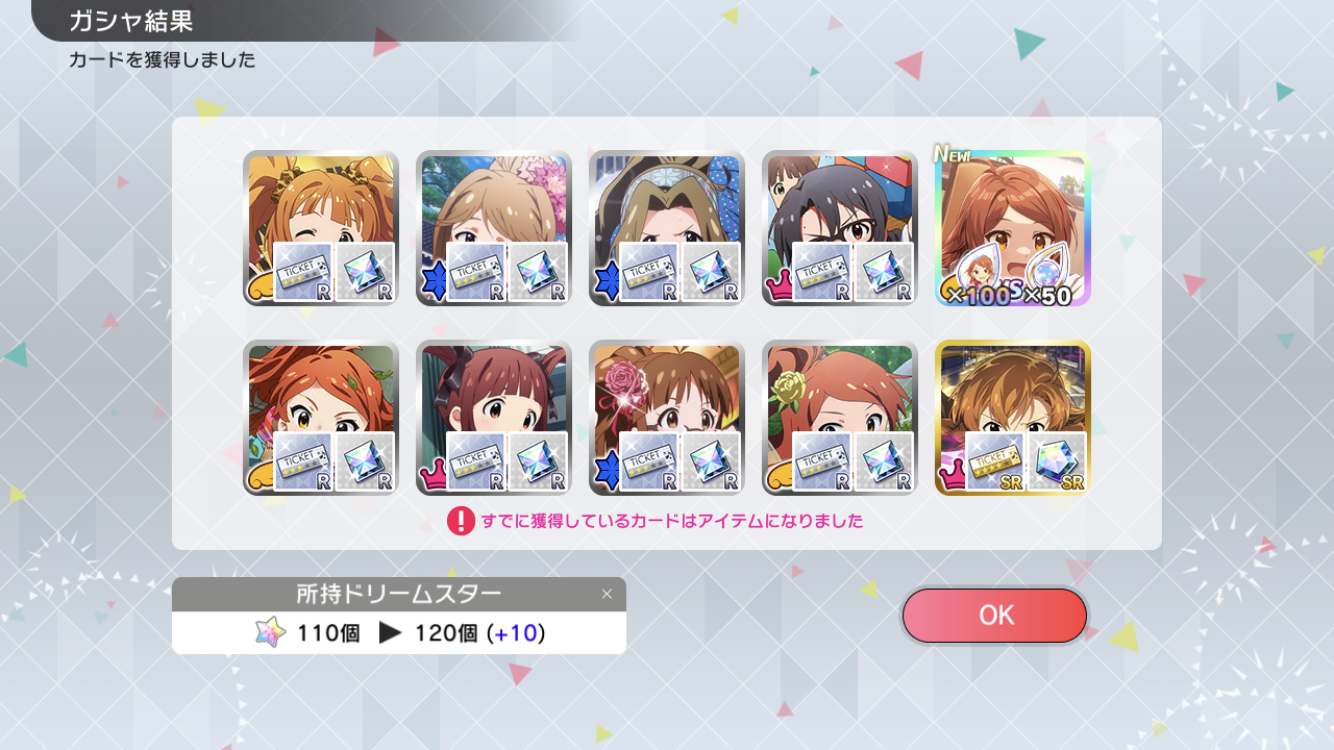The width and height of the screenshot is (1334, 750).
Task: Select the NEW rainbow-framed SSR card
Action: (1012, 228)
